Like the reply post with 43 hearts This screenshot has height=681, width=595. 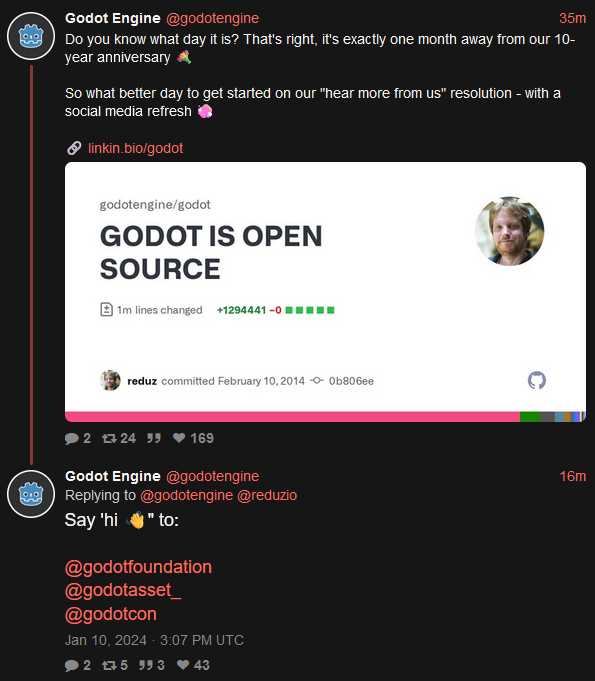pos(183,664)
